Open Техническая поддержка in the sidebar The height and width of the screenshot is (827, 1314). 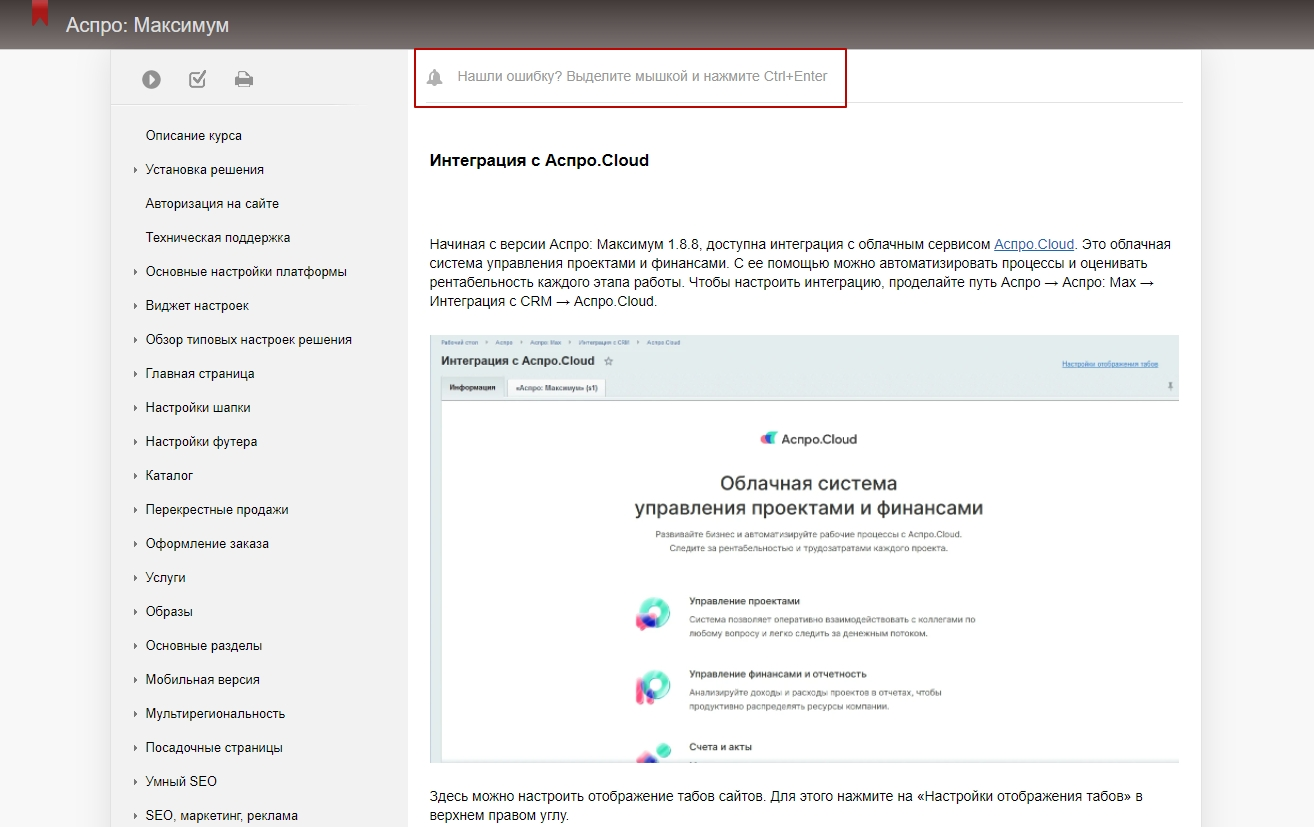217,238
